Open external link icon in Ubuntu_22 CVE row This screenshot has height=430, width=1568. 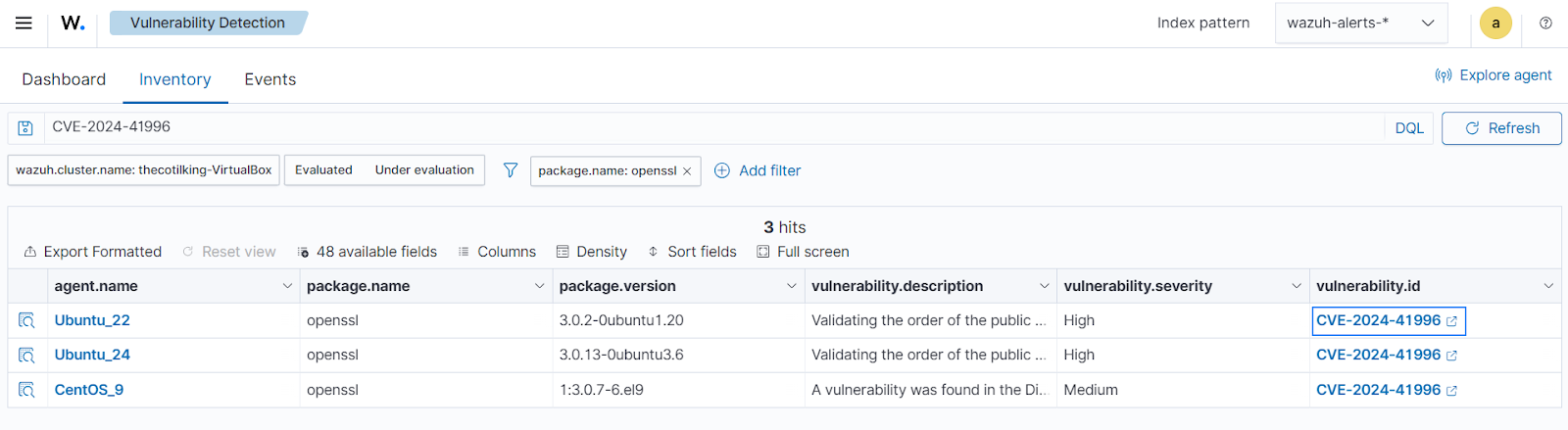pos(1451,321)
